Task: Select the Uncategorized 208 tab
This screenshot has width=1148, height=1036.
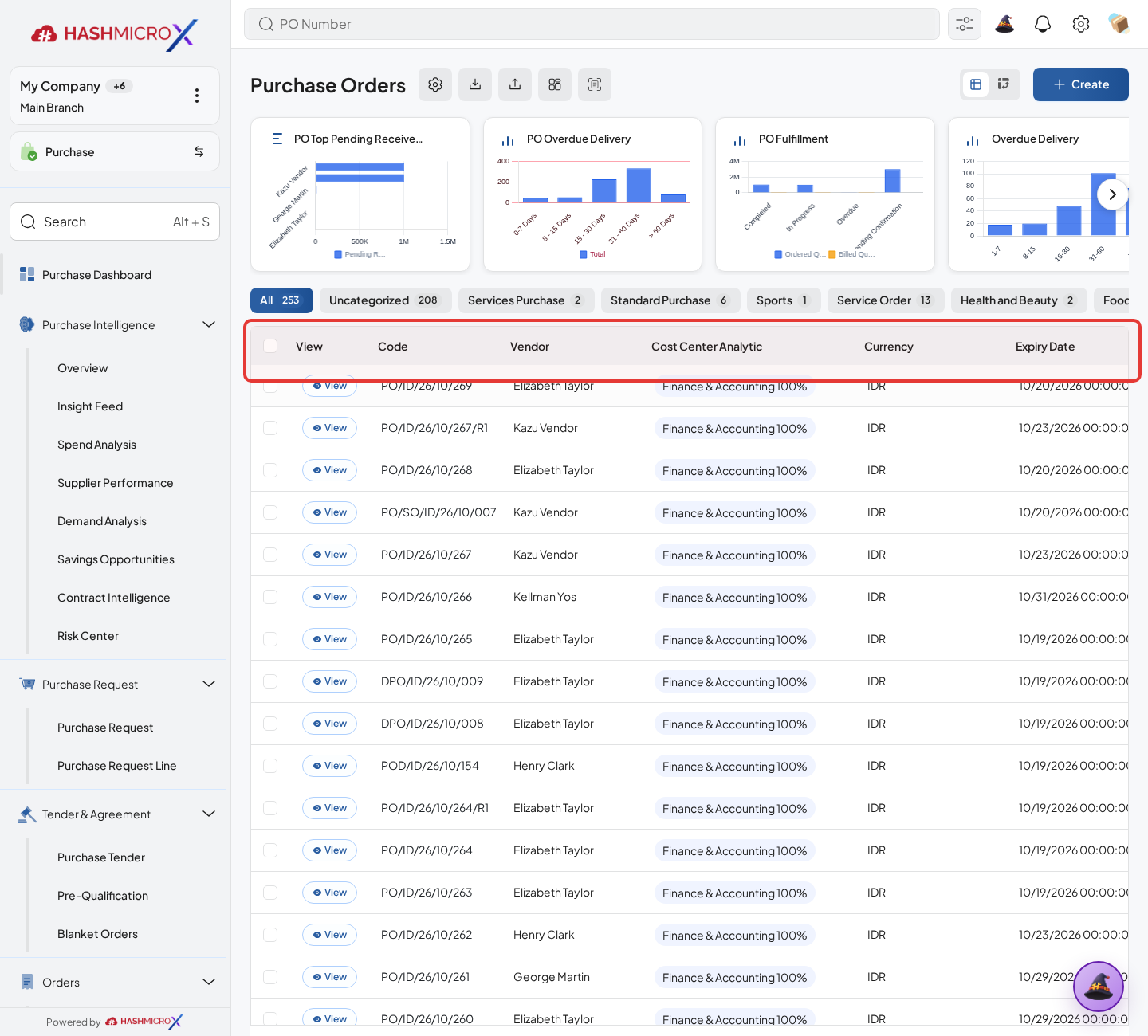Action: (386, 300)
